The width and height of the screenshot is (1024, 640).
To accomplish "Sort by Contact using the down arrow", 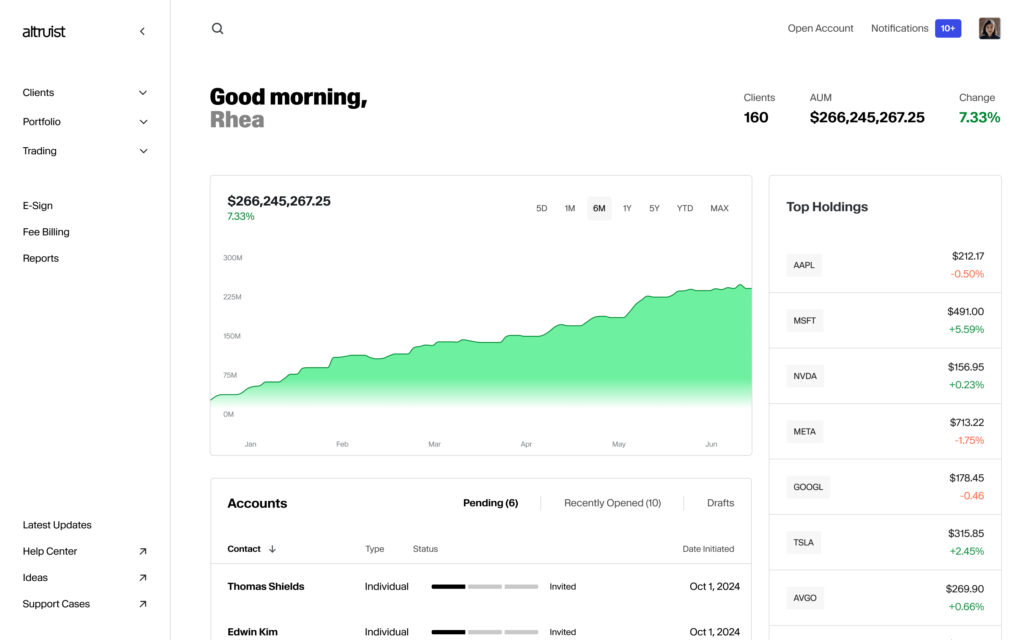I will [x=272, y=549].
